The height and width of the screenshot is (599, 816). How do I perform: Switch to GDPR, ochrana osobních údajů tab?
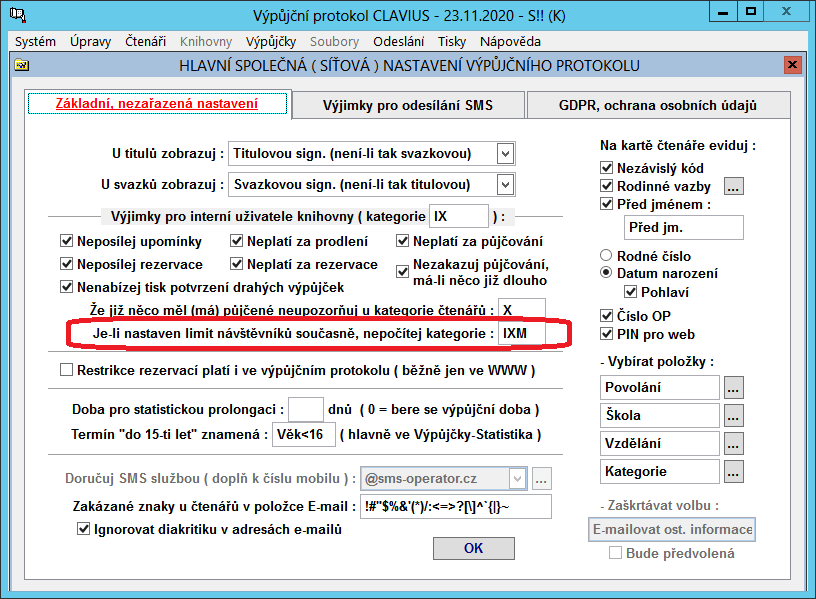tap(658, 106)
